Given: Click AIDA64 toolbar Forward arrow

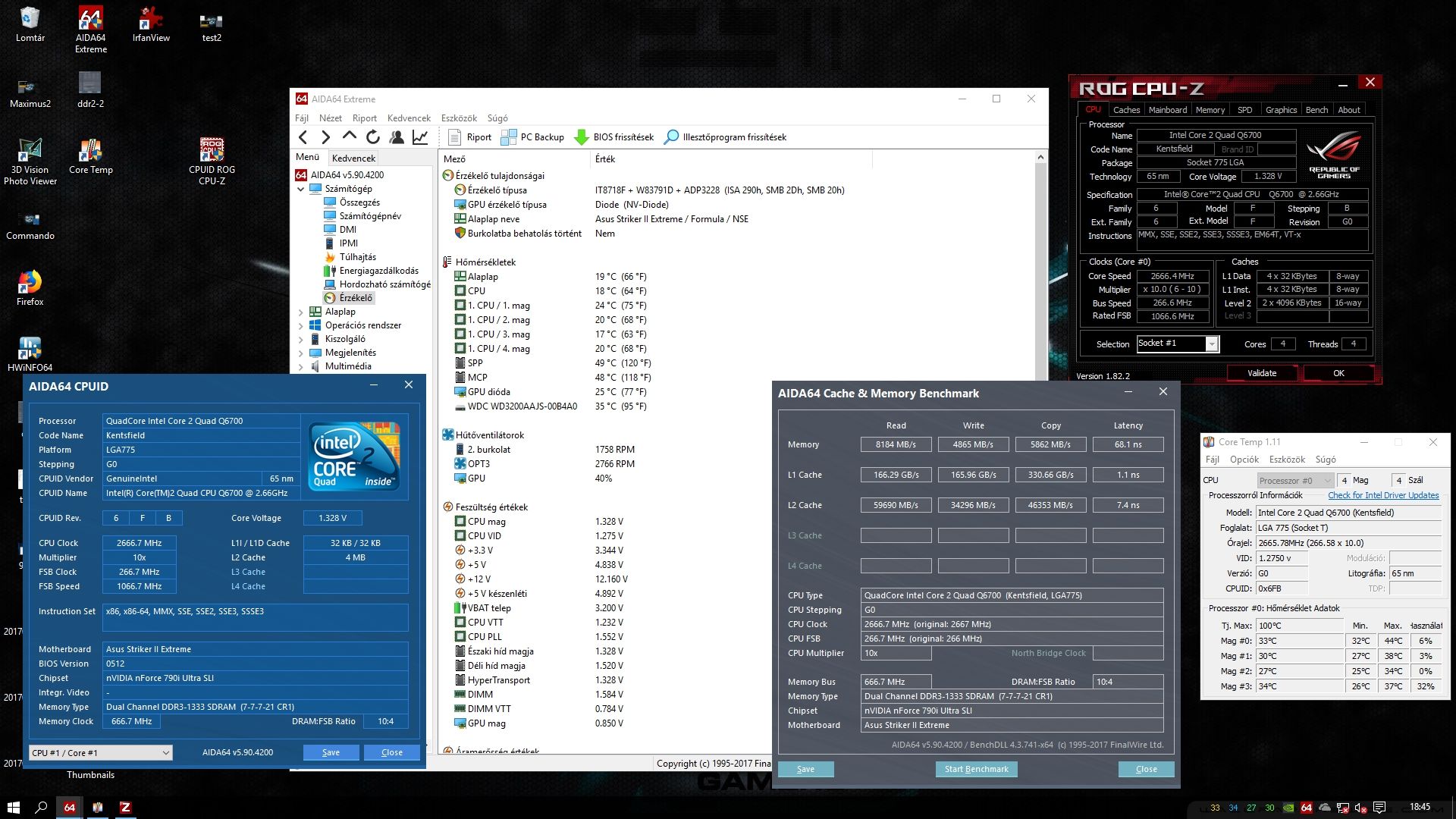Looking at the screenshot, I should (x=326, y=137).
